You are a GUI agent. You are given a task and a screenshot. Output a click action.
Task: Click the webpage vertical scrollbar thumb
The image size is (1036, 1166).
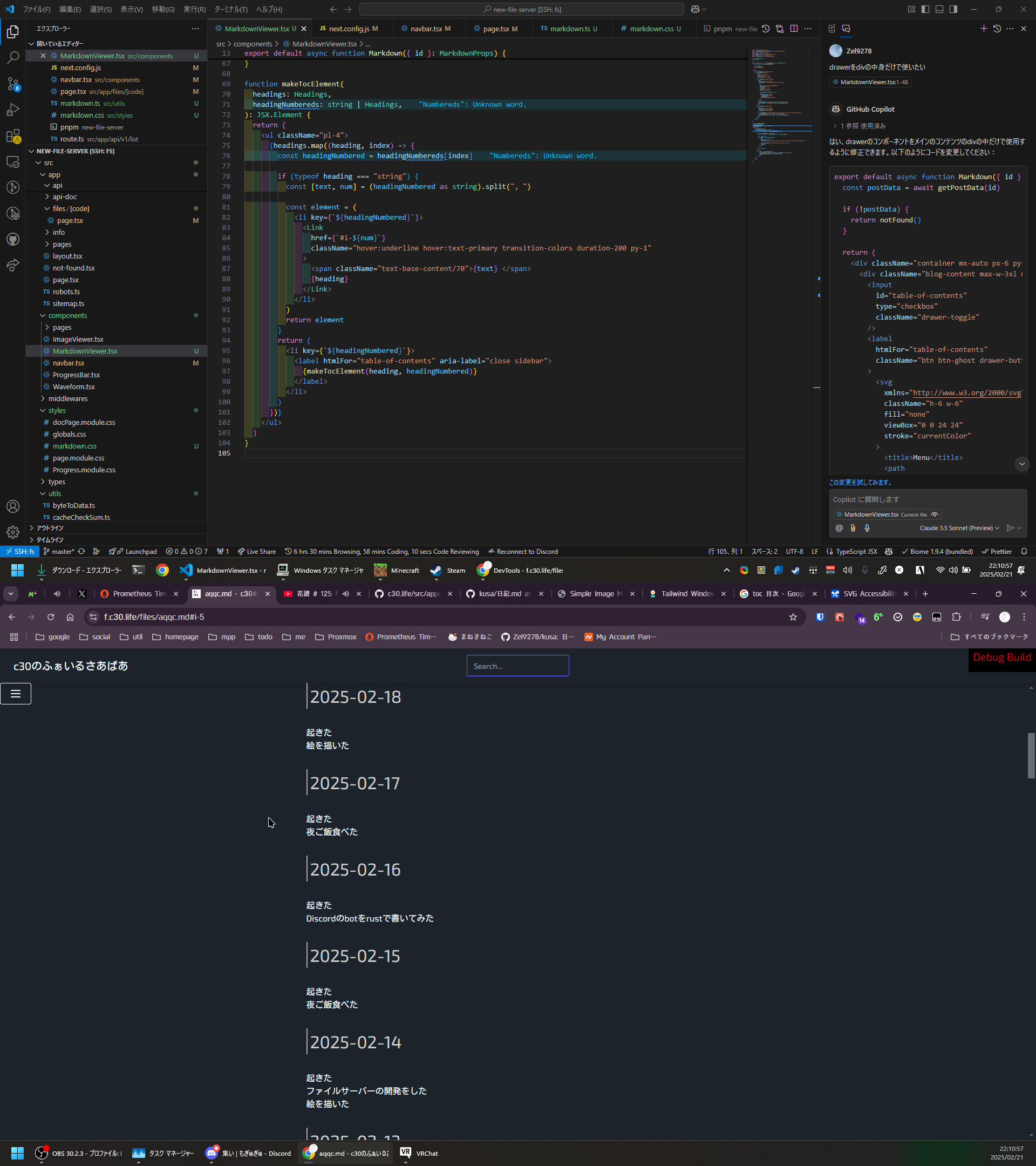[1031, 755]
